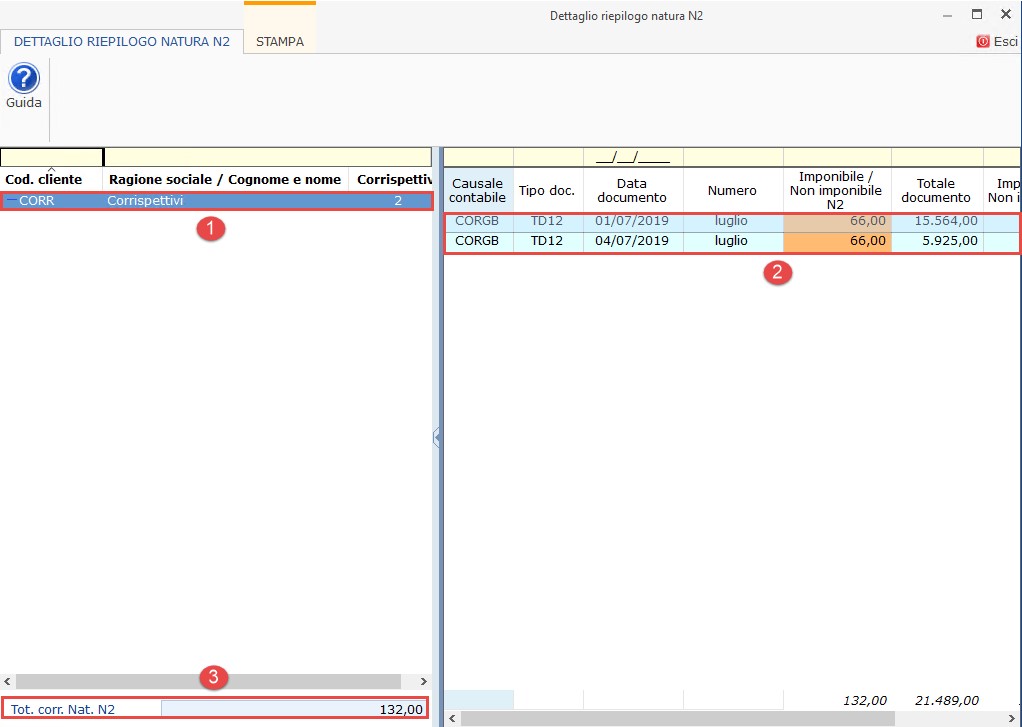
Task: Focus the Causale contabile filter field
Action: (478, 157)
